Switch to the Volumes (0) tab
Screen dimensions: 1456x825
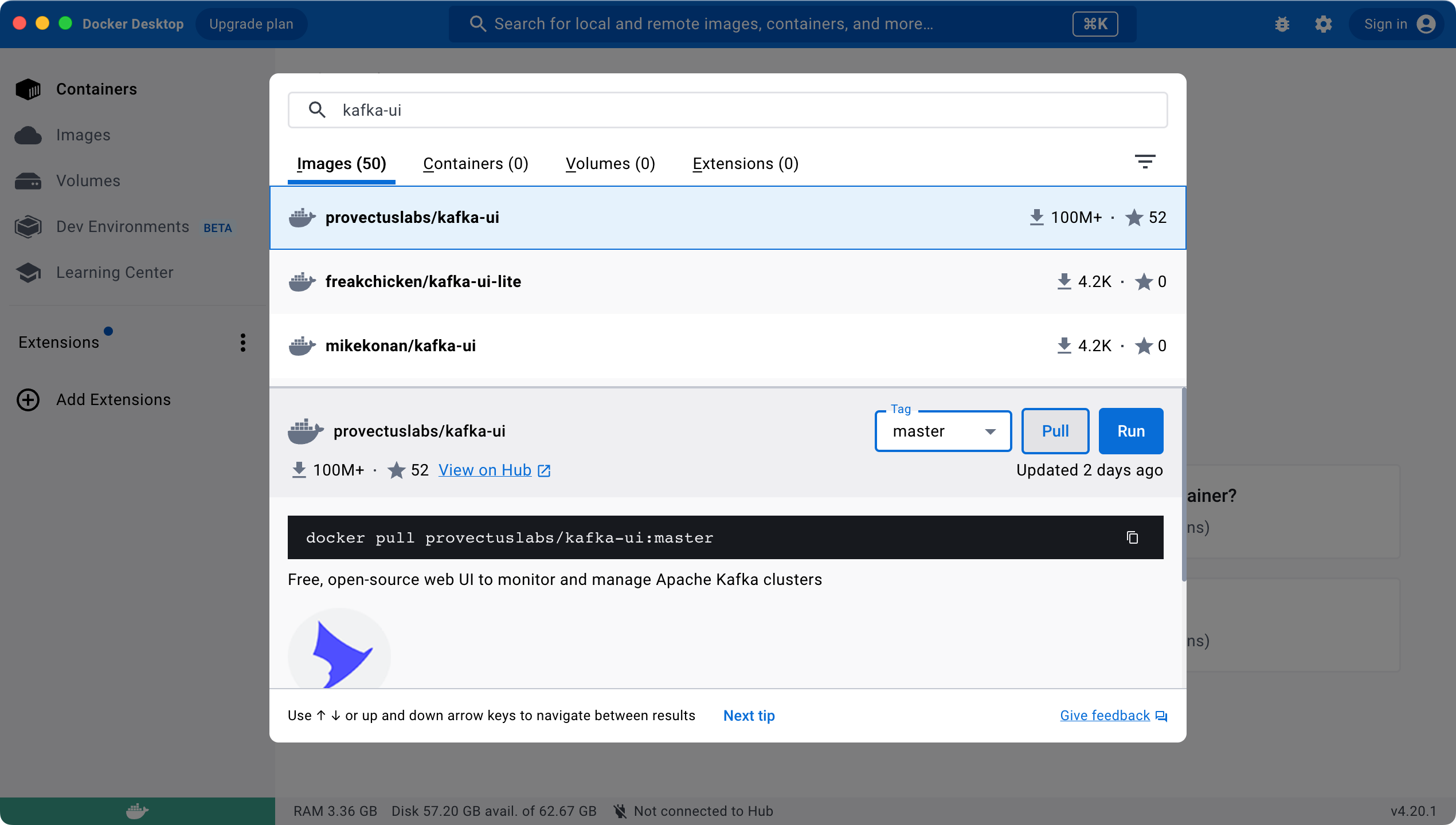click(610, 164)
